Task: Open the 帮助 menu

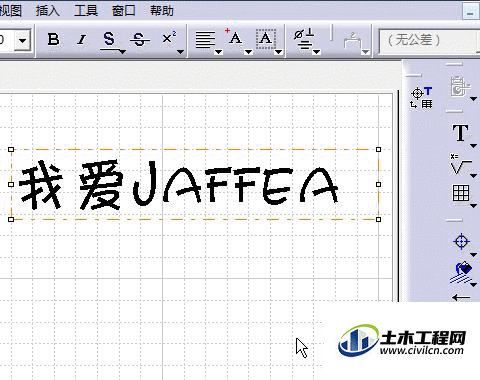Action: [162, 11]
